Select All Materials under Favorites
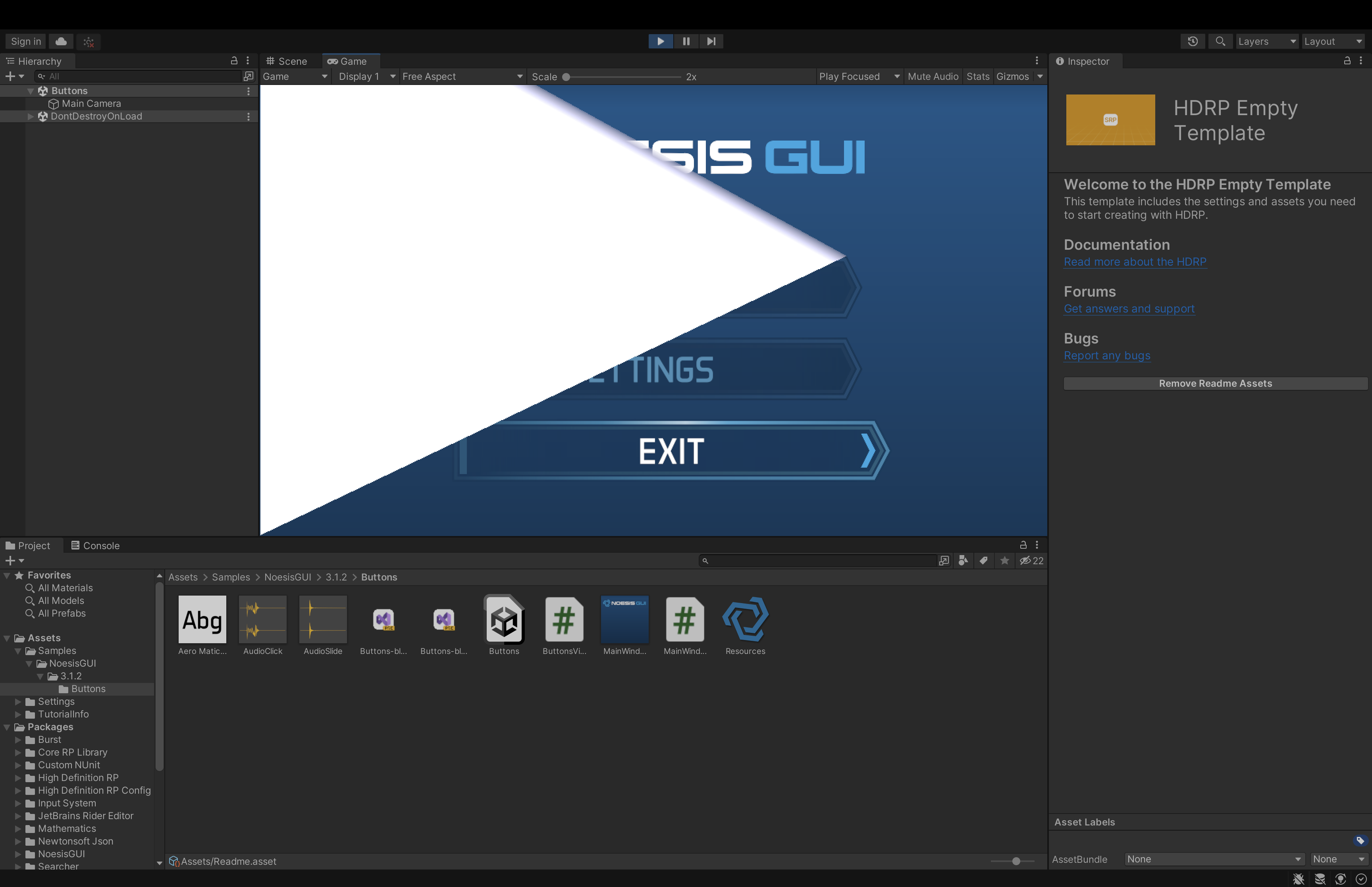This screenshot has width=1372, height=887. pyautogui.click(x=65, y=588)
